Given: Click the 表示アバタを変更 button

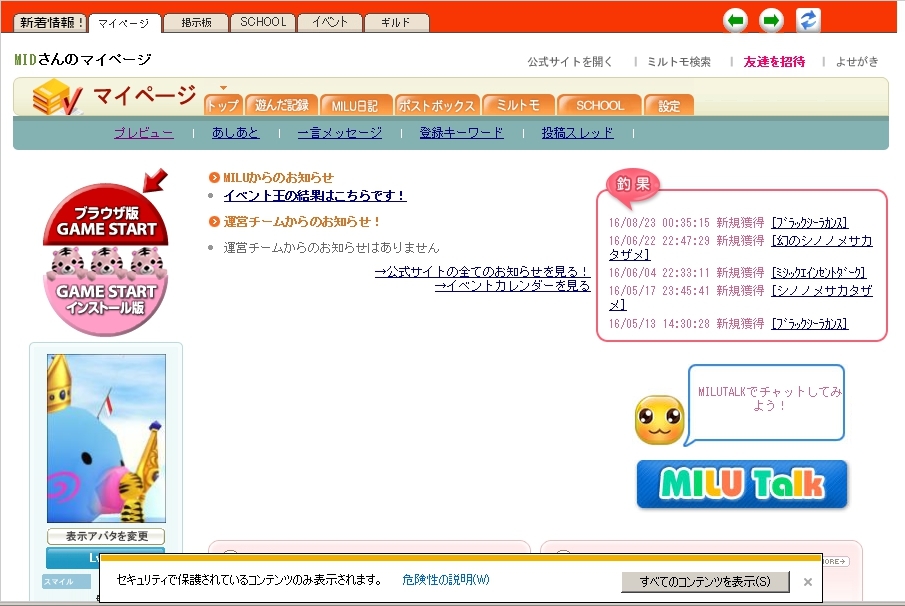Looking at the screenshot, I should click(x=106, y=537).
